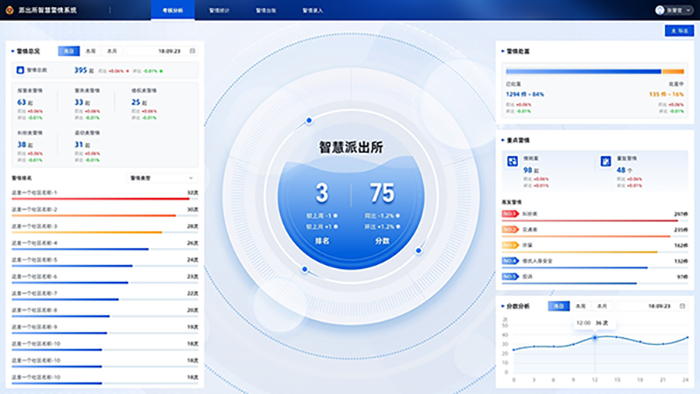This screenshot has width=700, height=394.
Task: Click the large rank number 3 in center
Action: 322,193
